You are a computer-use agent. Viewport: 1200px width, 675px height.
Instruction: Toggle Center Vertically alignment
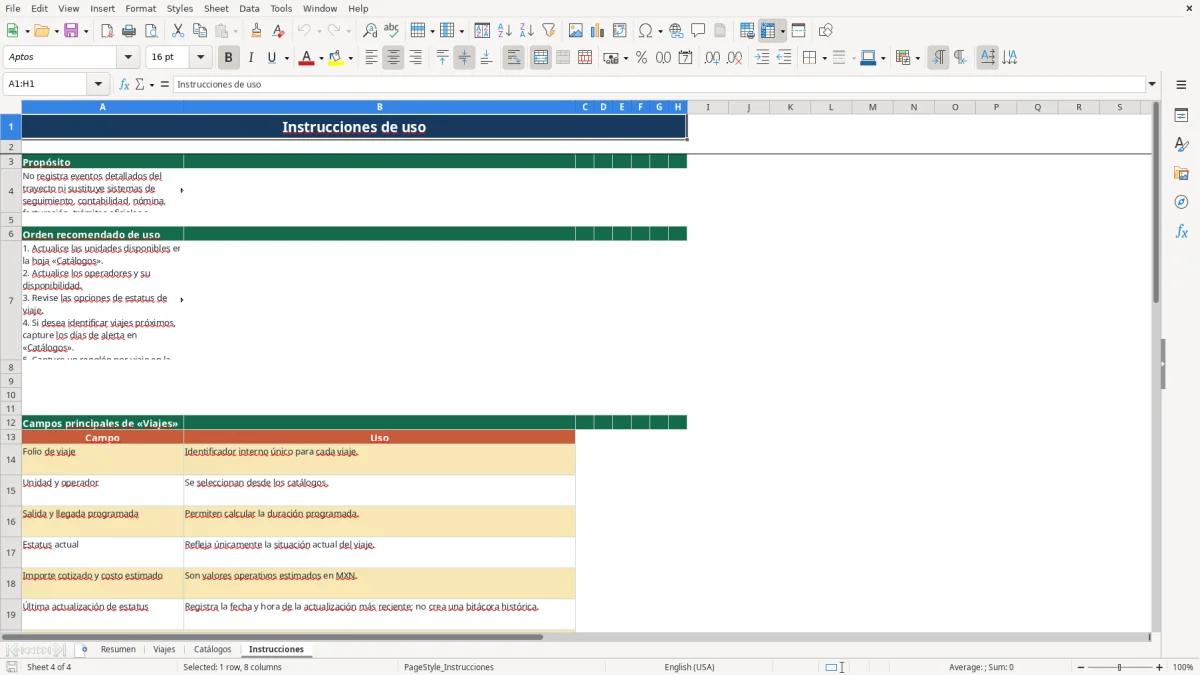[464, 58]
